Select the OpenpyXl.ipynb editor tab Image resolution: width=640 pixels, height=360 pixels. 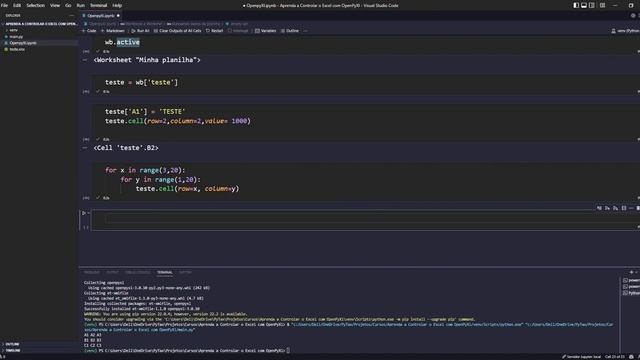point(100,16)
